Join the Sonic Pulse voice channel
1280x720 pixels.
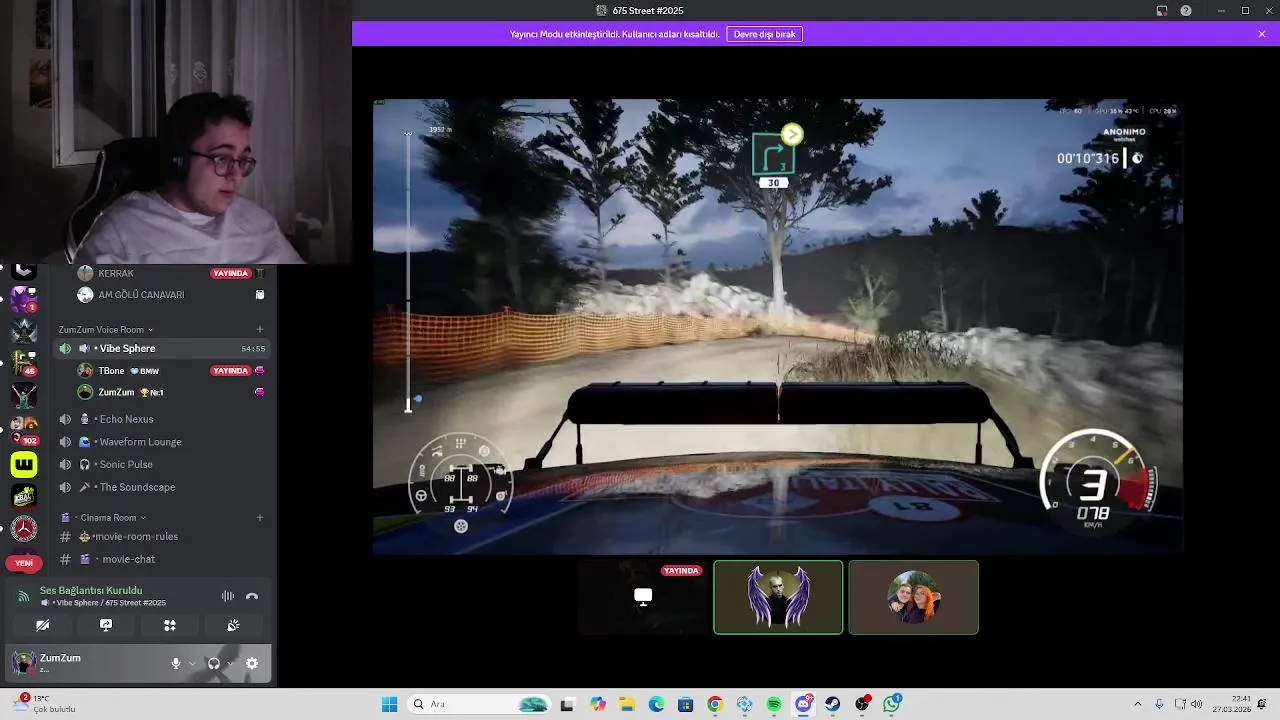(x=162, y=464)
